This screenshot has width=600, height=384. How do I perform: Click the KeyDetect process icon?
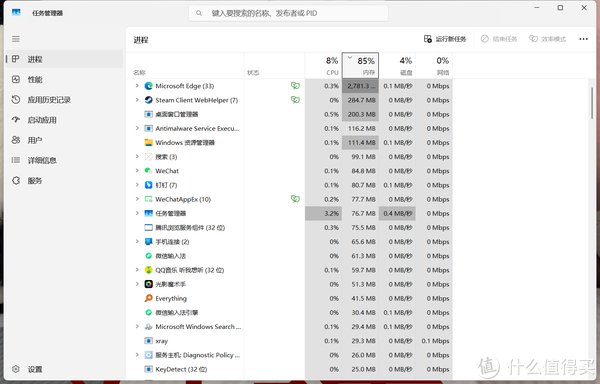tap(148, 369)
